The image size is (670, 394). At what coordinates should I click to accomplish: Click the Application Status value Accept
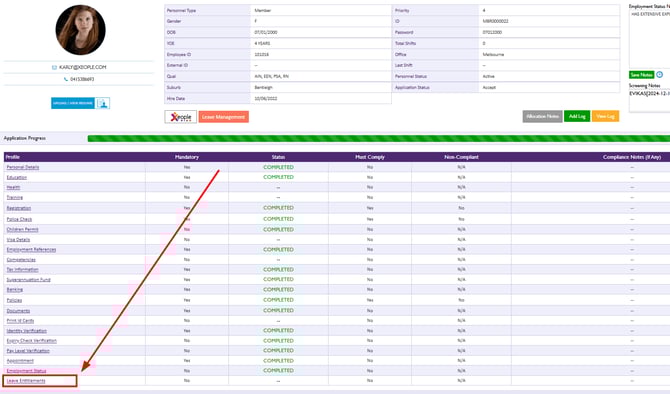489,88
